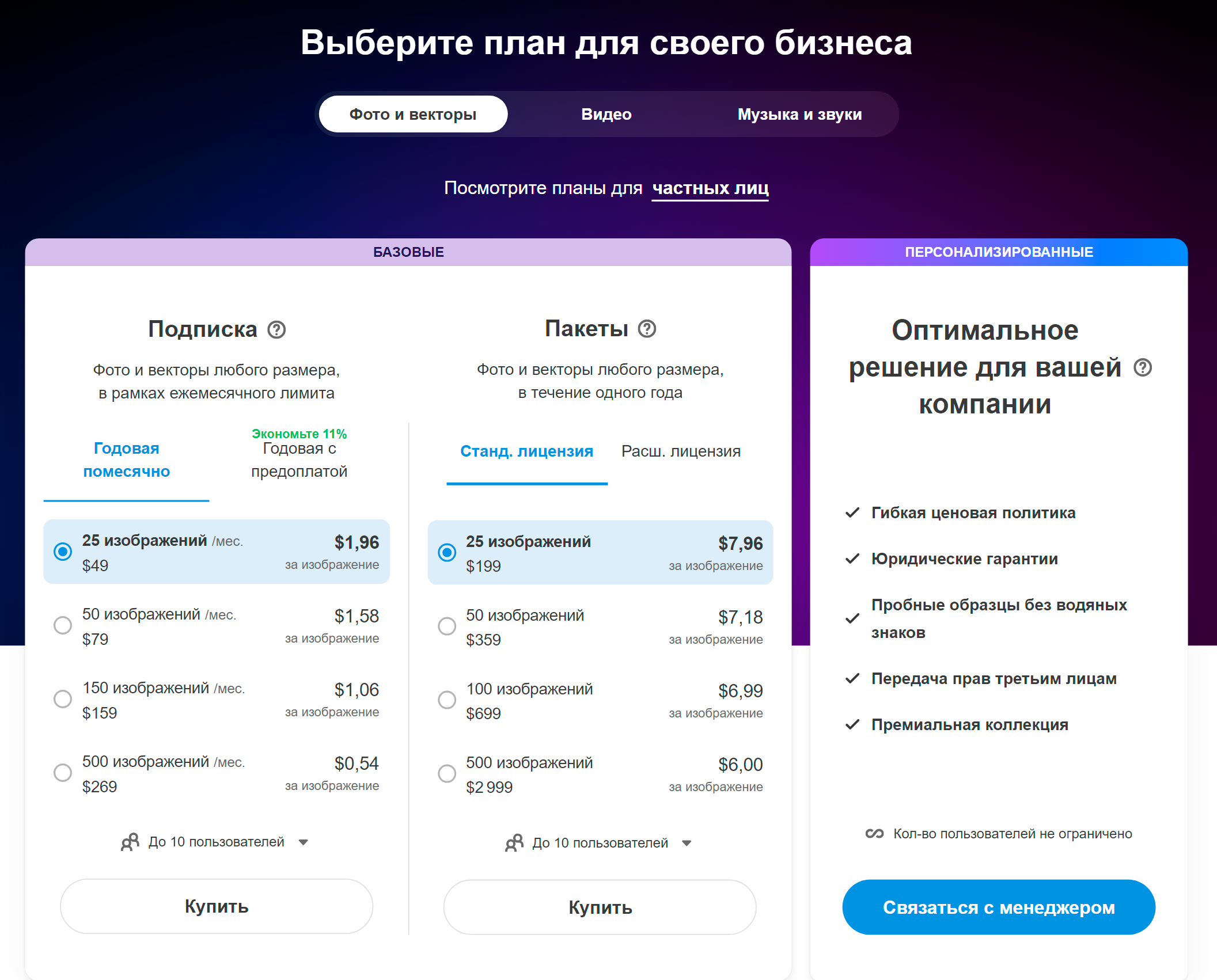Click the $1,58 per-image price
1217x980 pixels.
coord(357,616)
